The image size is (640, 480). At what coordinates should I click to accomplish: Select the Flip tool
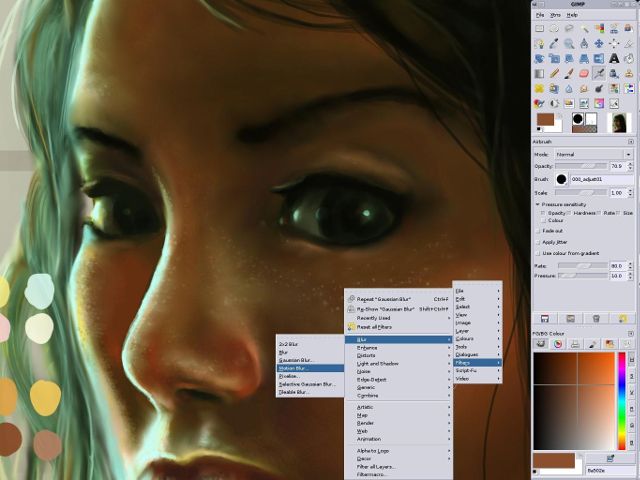(x=599, y=58)
